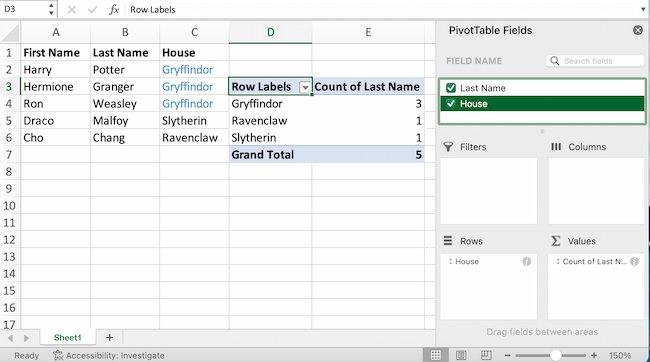Uncheck the Last Name field checkbox
This screenshot has height=362, width=650.
(451, 88)
